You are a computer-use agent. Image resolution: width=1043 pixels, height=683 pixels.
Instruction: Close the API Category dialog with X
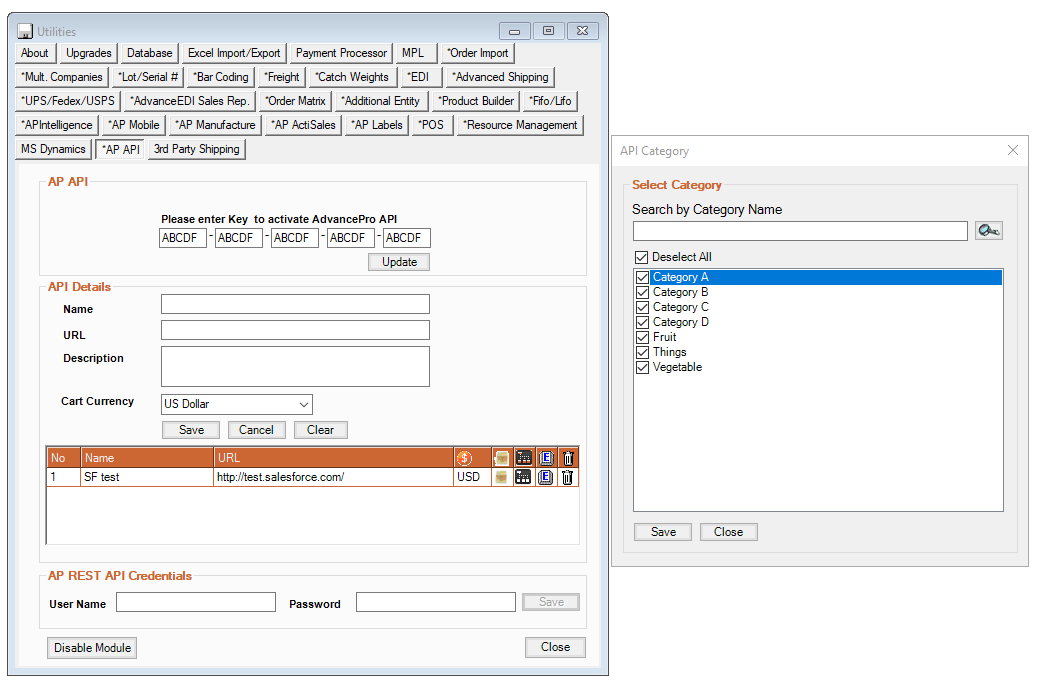[1012, 151]
